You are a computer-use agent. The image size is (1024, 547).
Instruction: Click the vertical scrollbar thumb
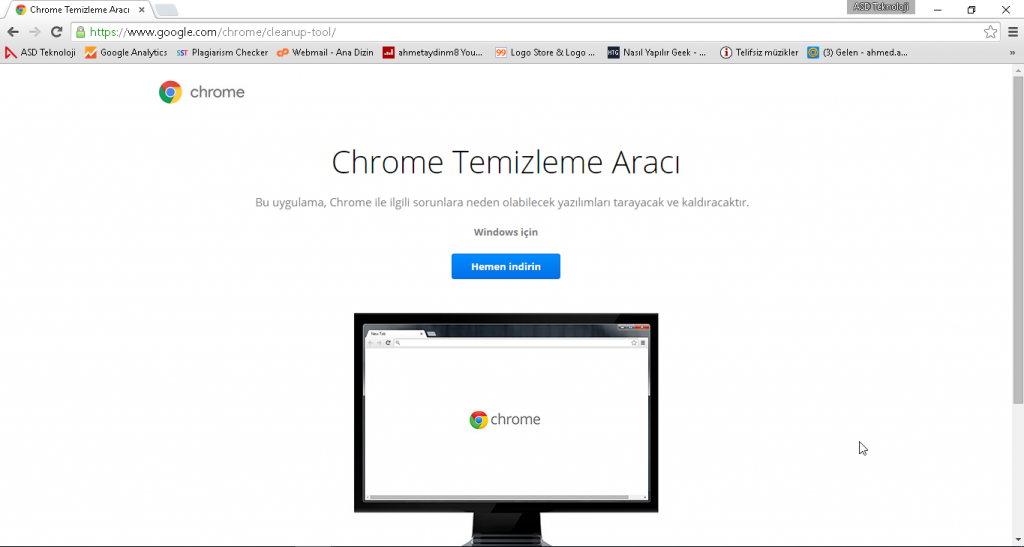(1018, 240)
